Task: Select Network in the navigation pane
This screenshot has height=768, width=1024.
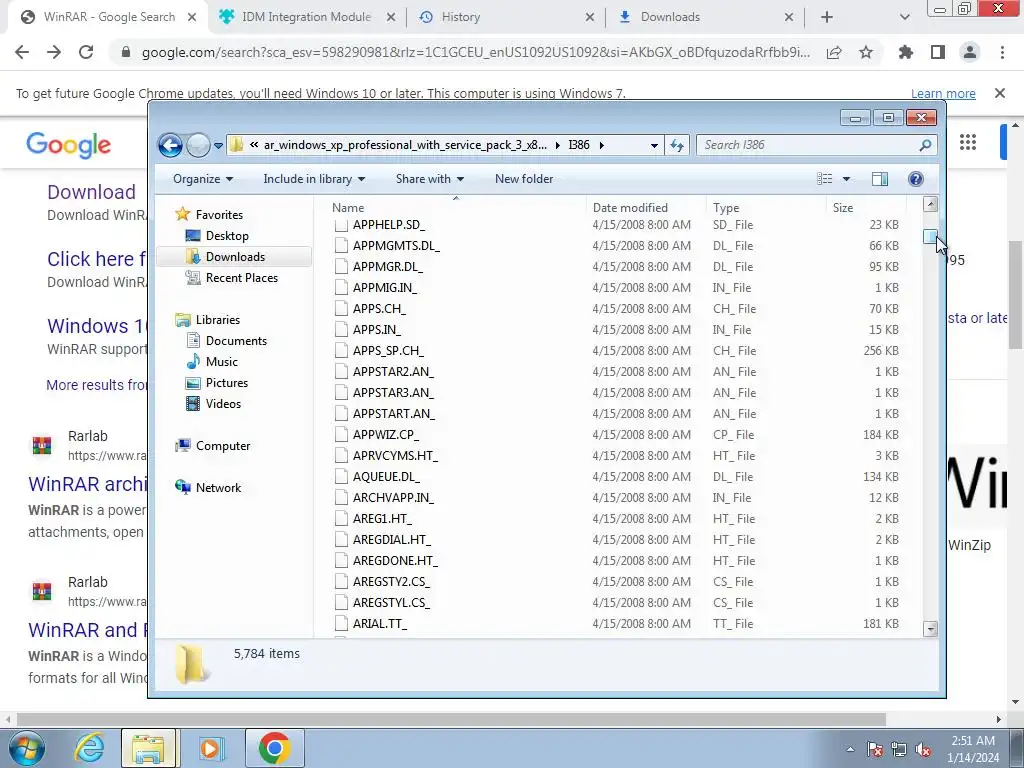Action: click(218, 488)
